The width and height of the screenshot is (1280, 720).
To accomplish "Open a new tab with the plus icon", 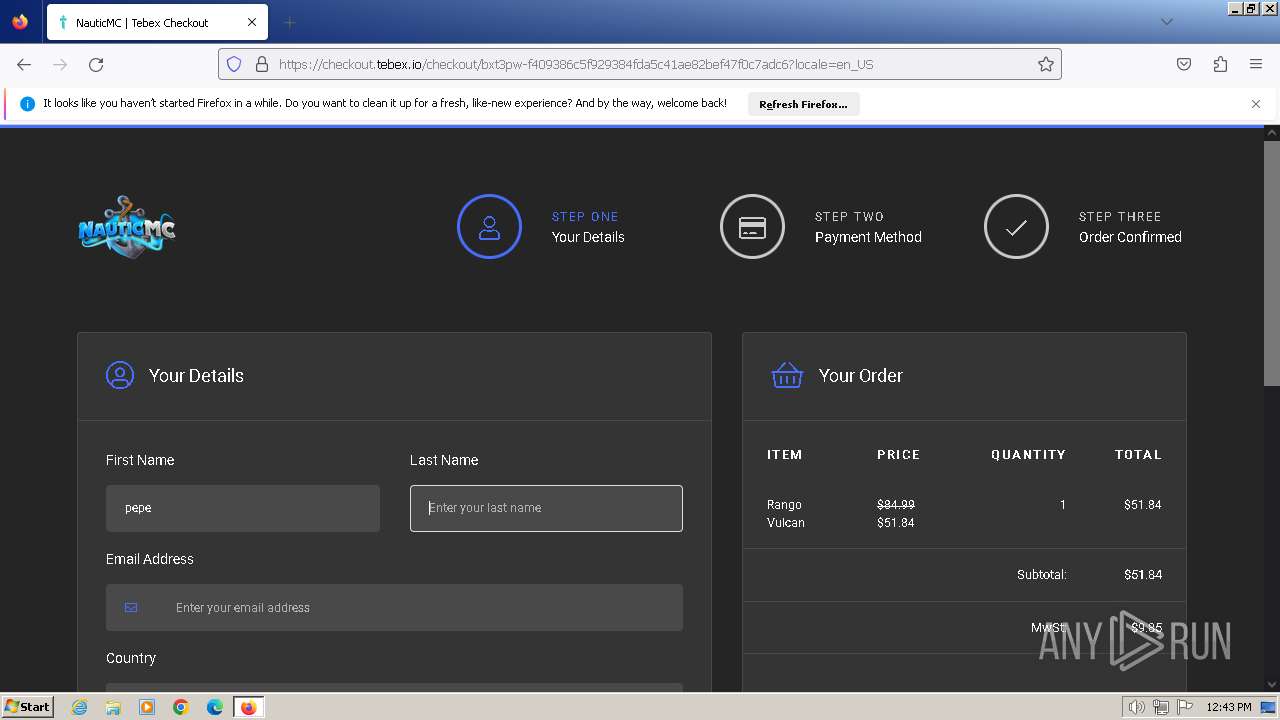I will pyautogui.click(x=289, y=22).
